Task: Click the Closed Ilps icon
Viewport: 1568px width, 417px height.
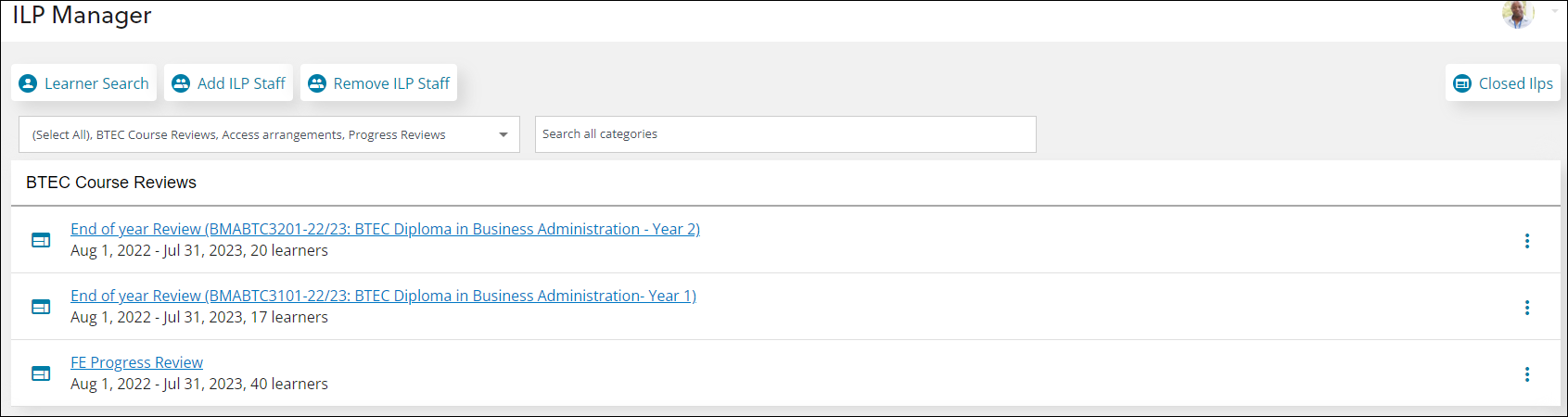Action: point(1462,83)
